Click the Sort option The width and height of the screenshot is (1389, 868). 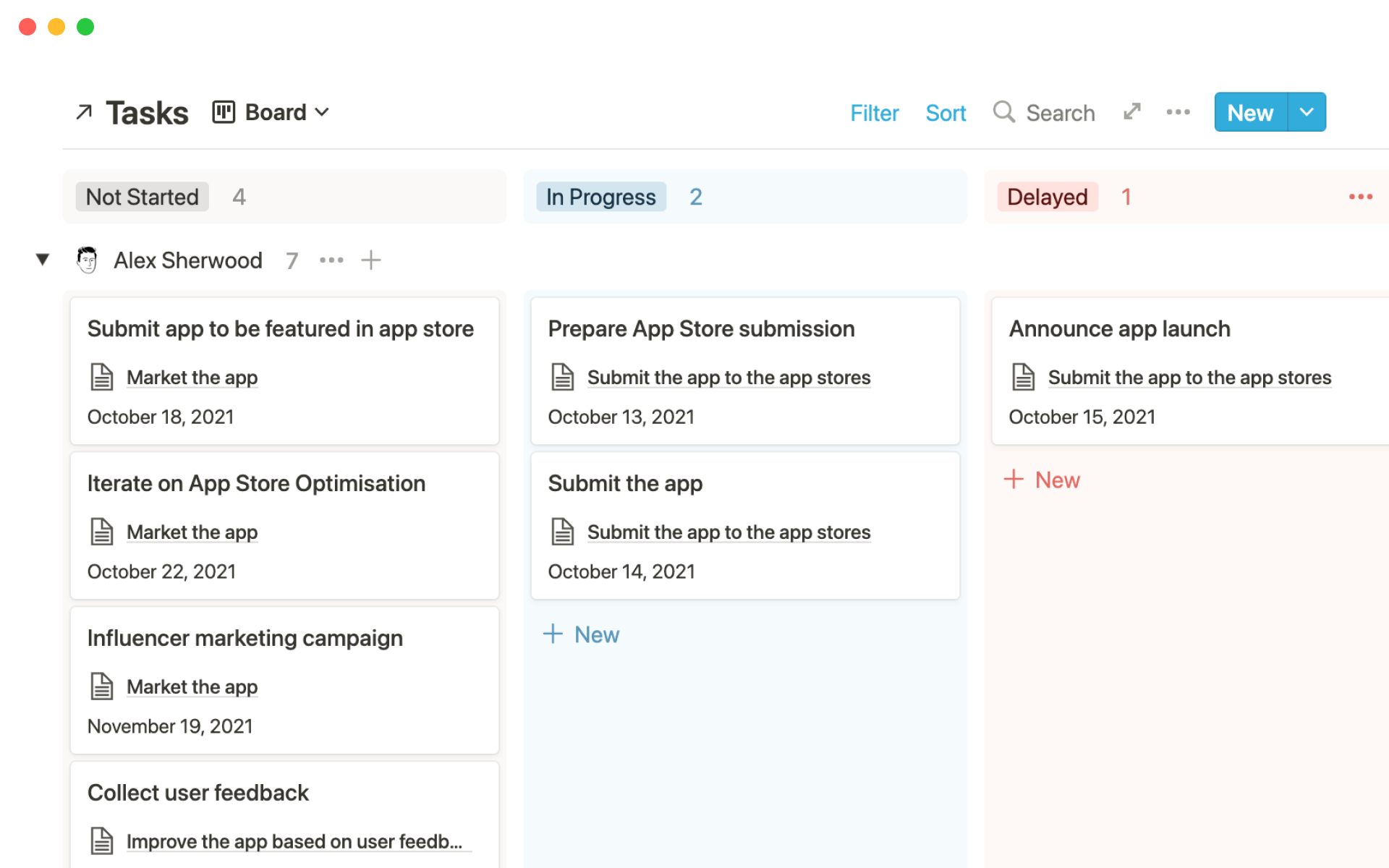[946, 113]
